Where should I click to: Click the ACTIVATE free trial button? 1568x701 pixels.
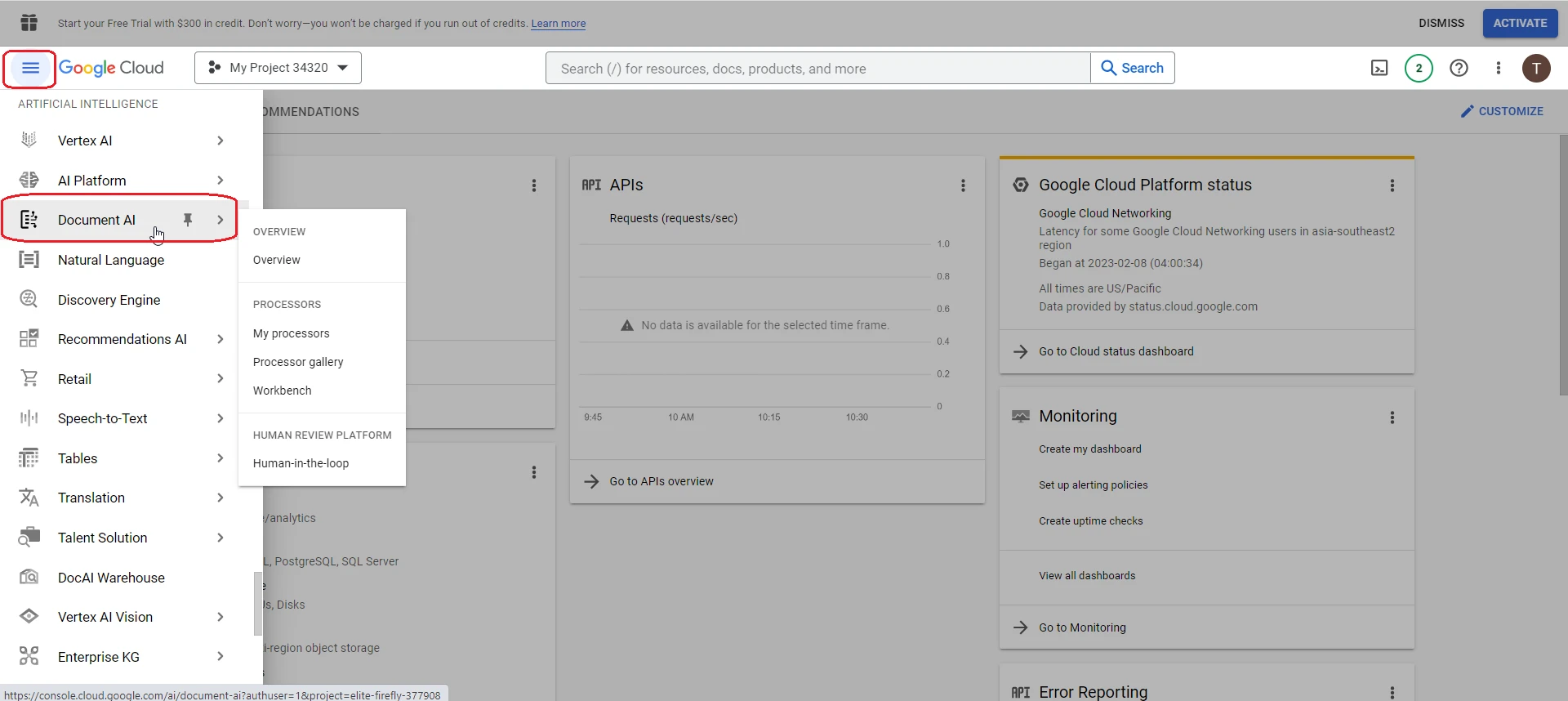1520,23
